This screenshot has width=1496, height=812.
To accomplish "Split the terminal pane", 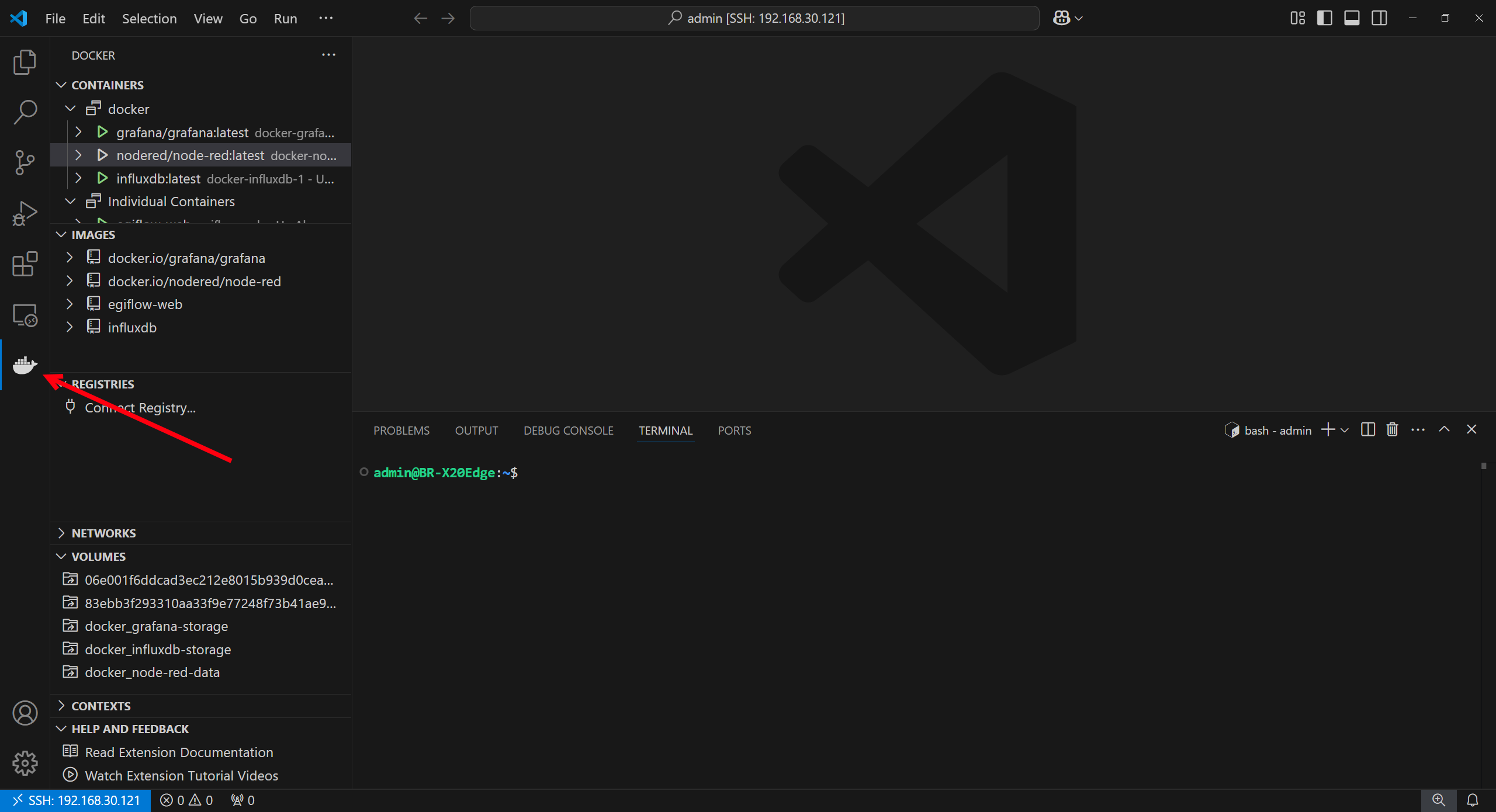I will [x=1367, y=430].
